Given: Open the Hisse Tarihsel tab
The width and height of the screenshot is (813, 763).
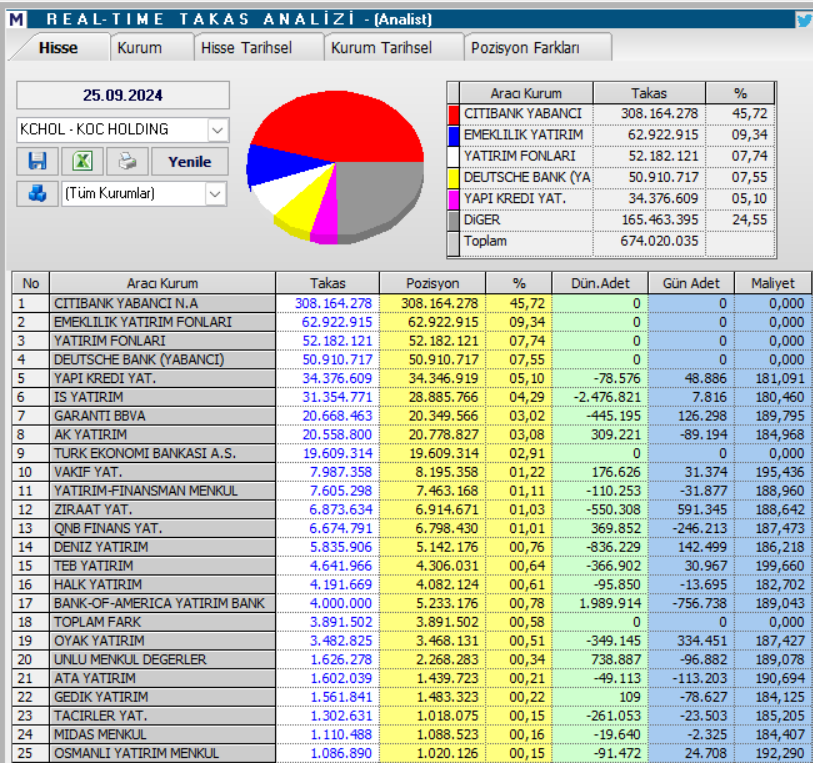Looking at the screenshot, I should [246, 48].
